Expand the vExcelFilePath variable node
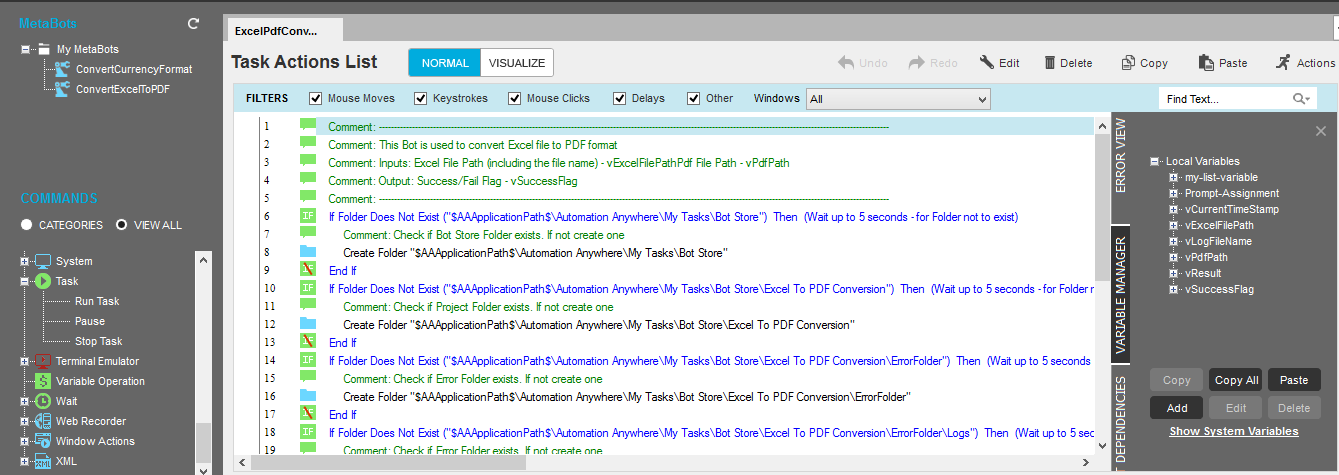 pyautogui.click(x=1173, y=225)
